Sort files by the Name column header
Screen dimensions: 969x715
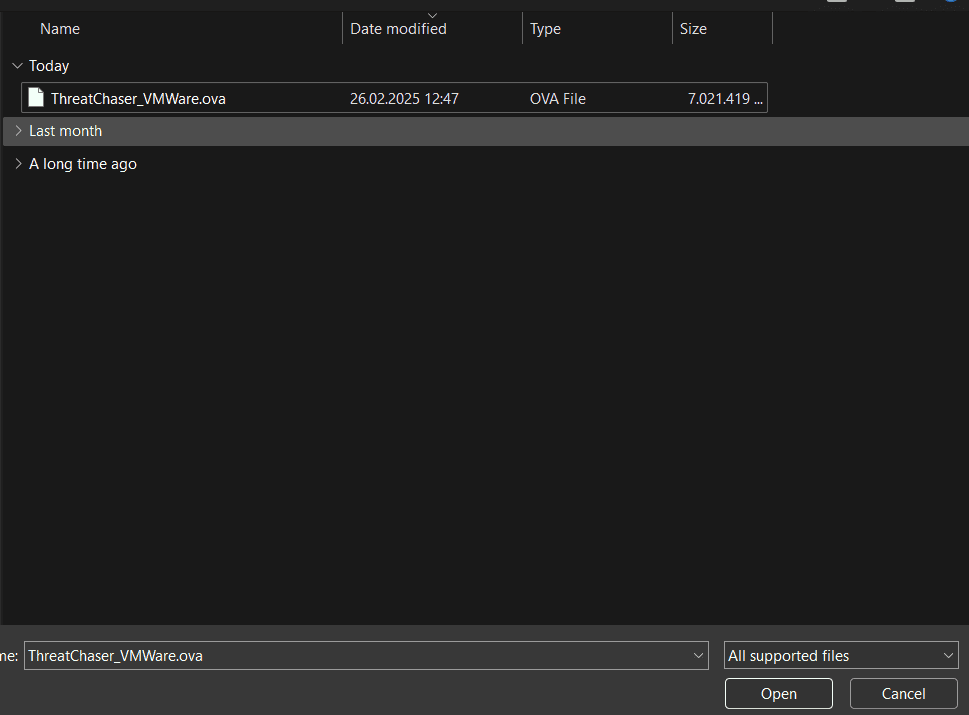pyautogui.click(x=60, y=29)
